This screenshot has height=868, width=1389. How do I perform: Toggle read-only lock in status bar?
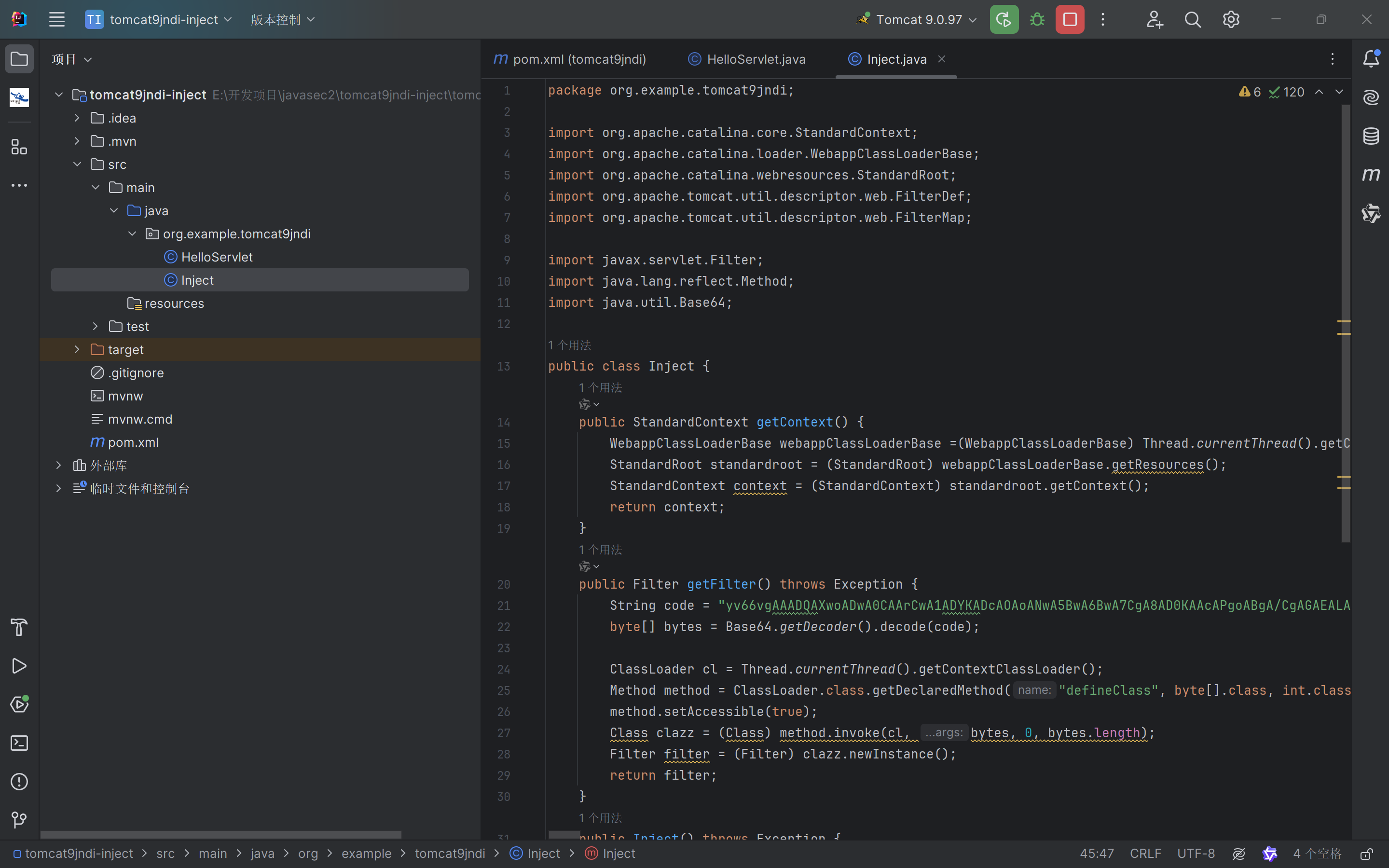coord(1367,854)
